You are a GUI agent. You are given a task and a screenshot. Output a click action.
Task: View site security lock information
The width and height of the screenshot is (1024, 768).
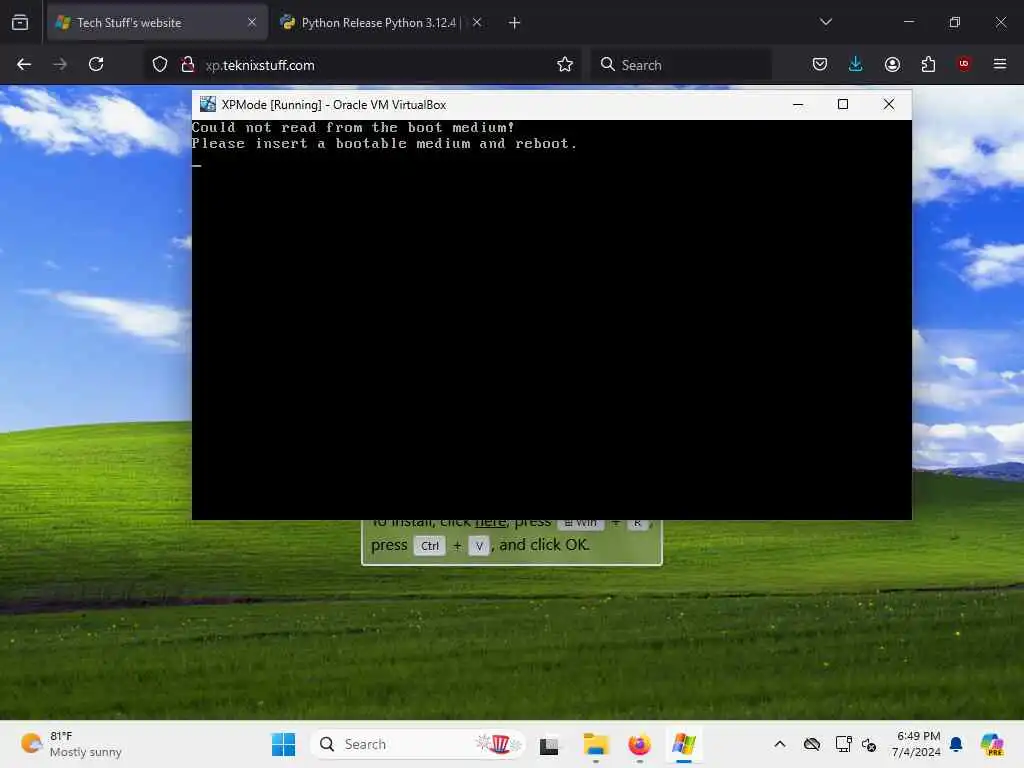pos(187,64)
